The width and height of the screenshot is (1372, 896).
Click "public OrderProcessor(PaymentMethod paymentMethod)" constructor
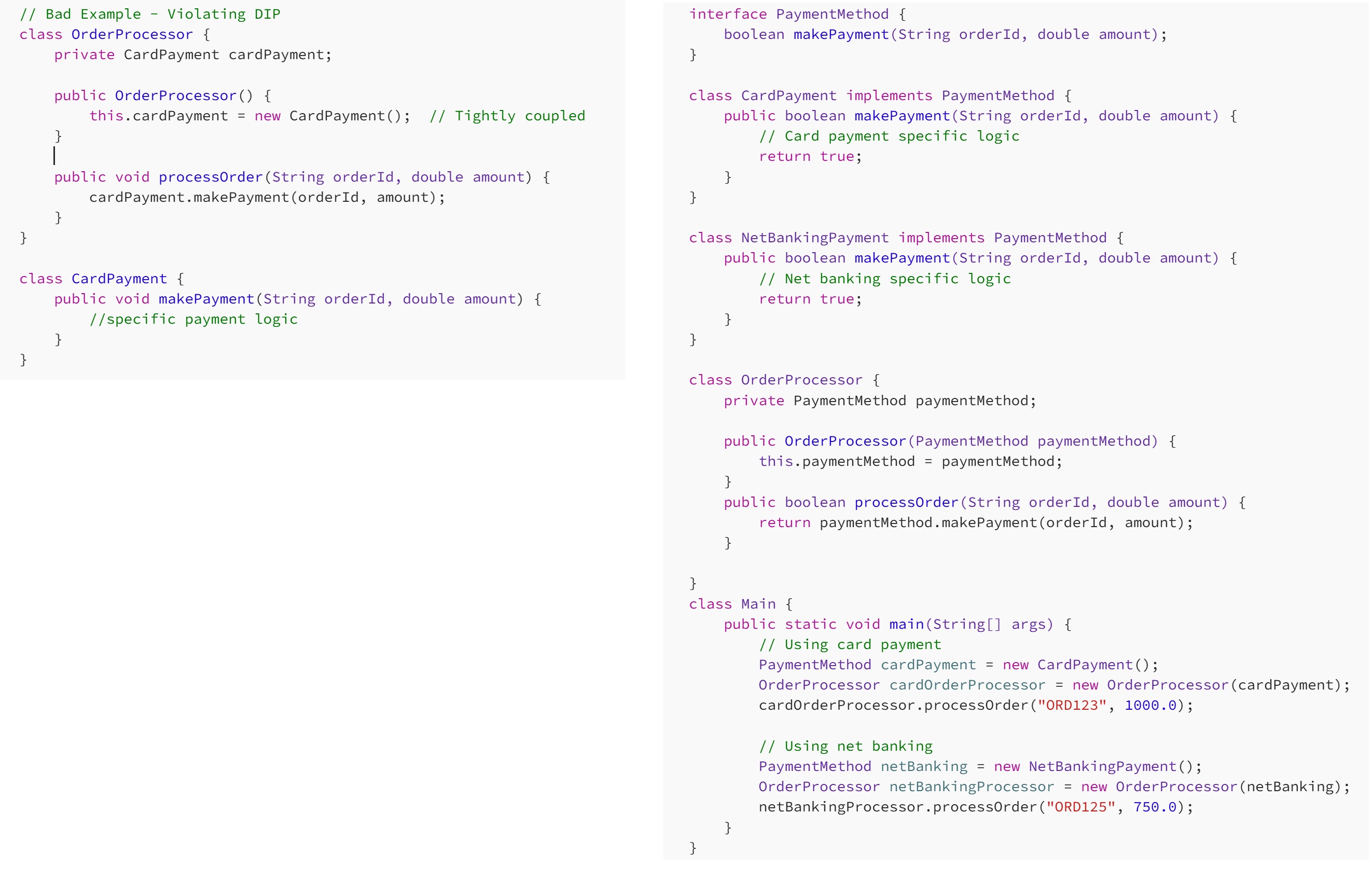pyautogui.click(x=950, y=441)
